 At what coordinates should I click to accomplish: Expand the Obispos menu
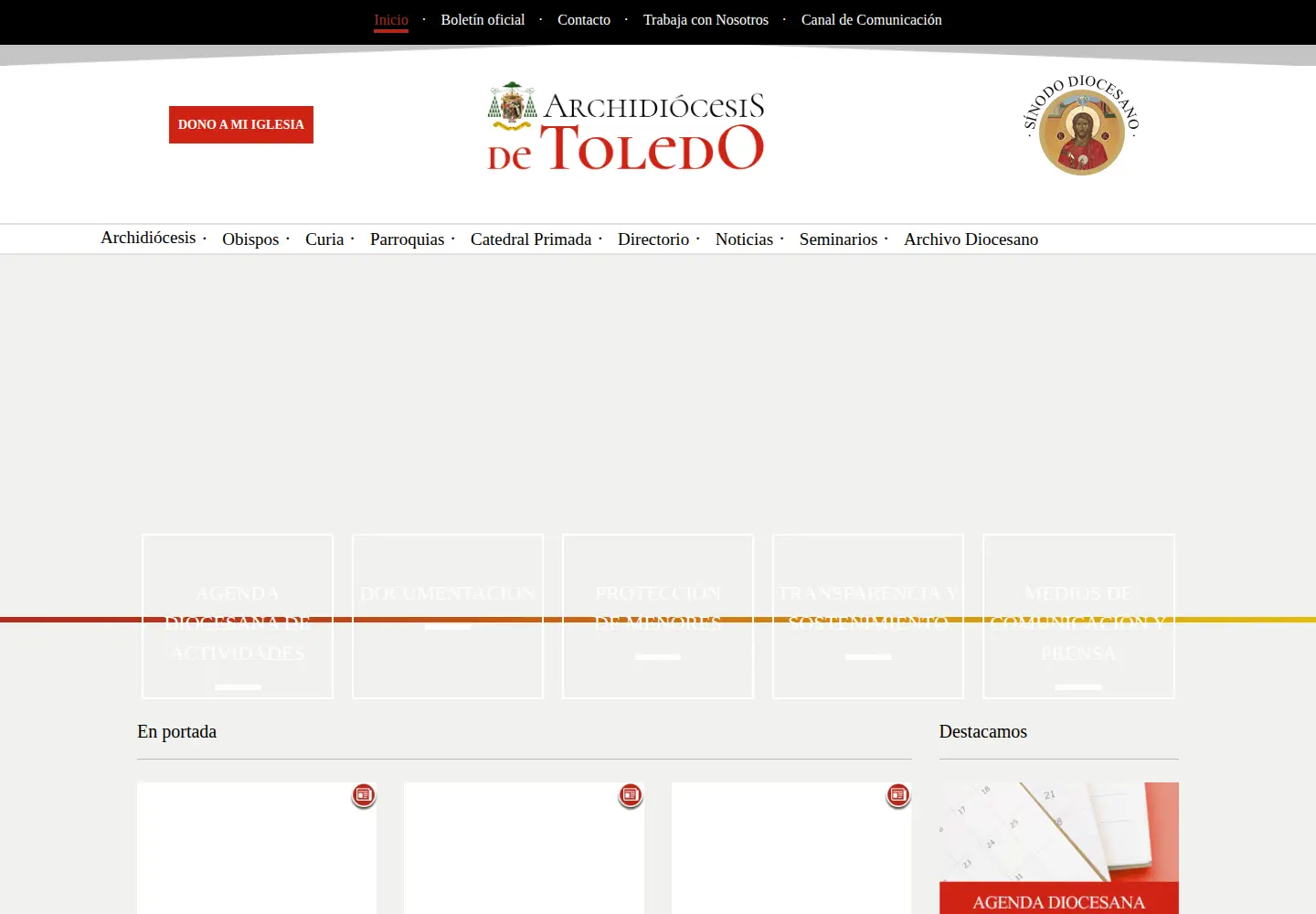coord(250,239)
